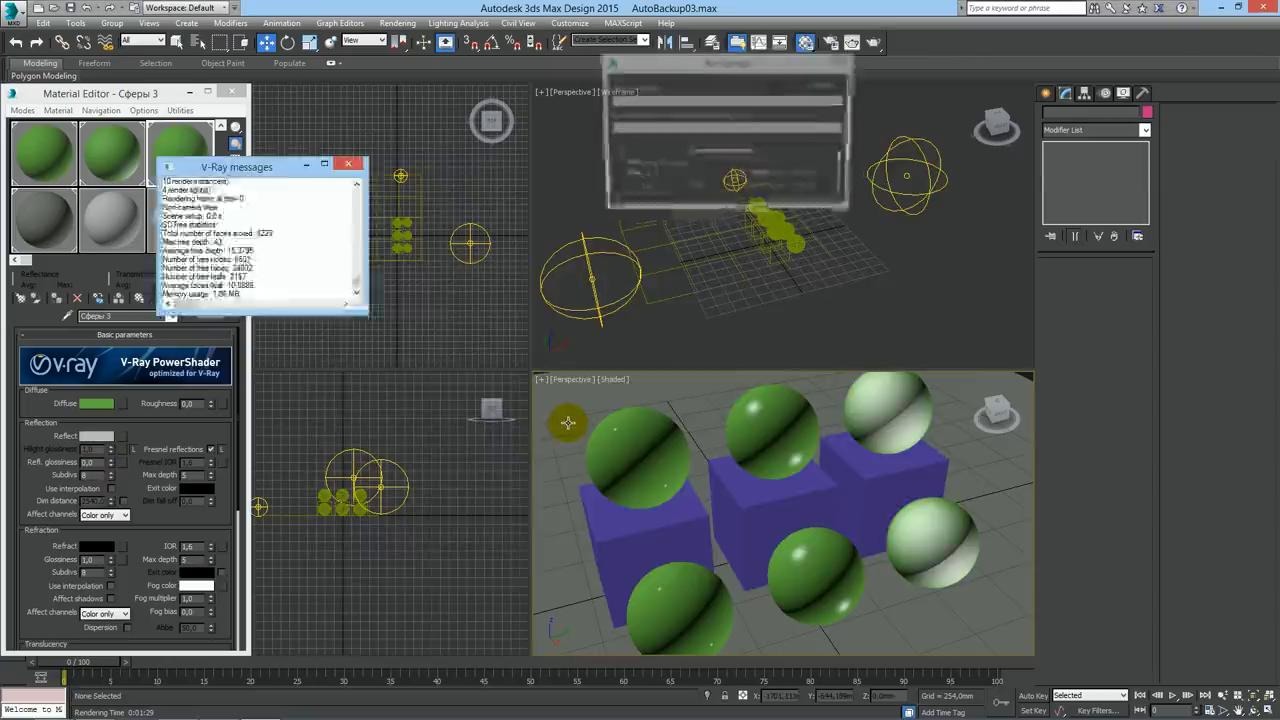Open the Rendering menu
Screen dimensions: 1280x720
point(397,23)
